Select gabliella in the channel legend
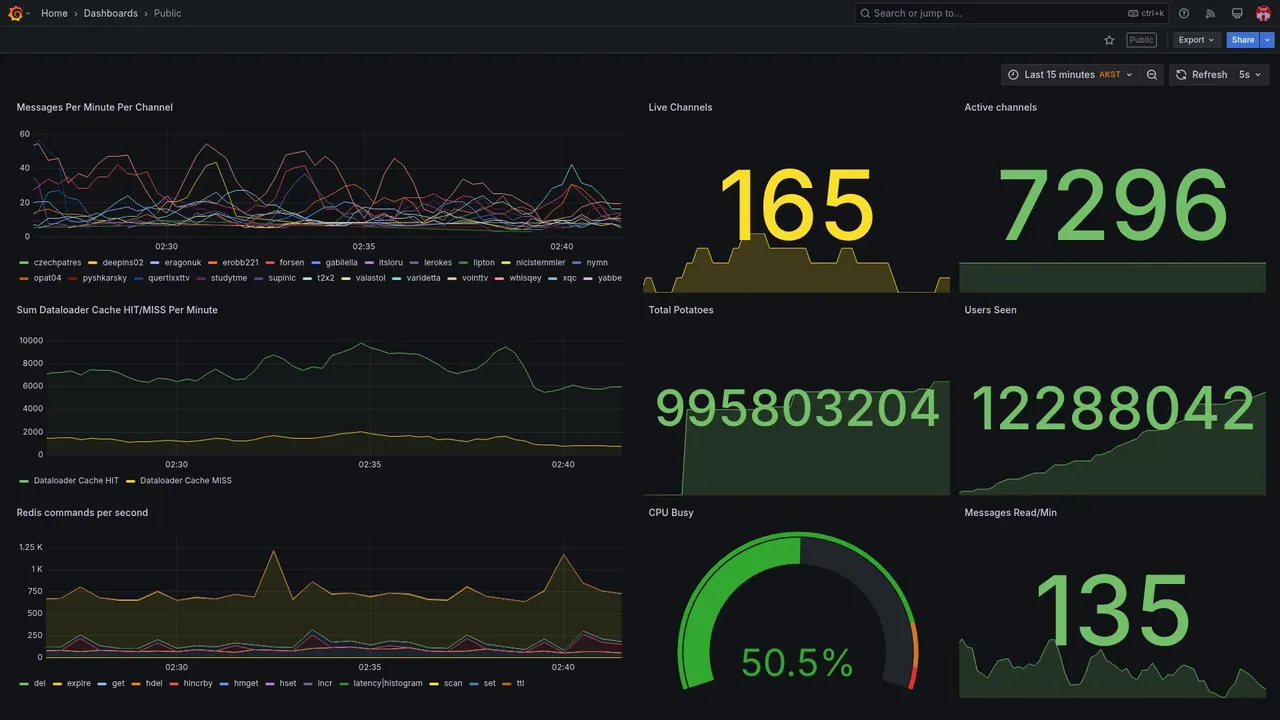The height and width of the screenshot is (720, 1280). pos(341,263)
